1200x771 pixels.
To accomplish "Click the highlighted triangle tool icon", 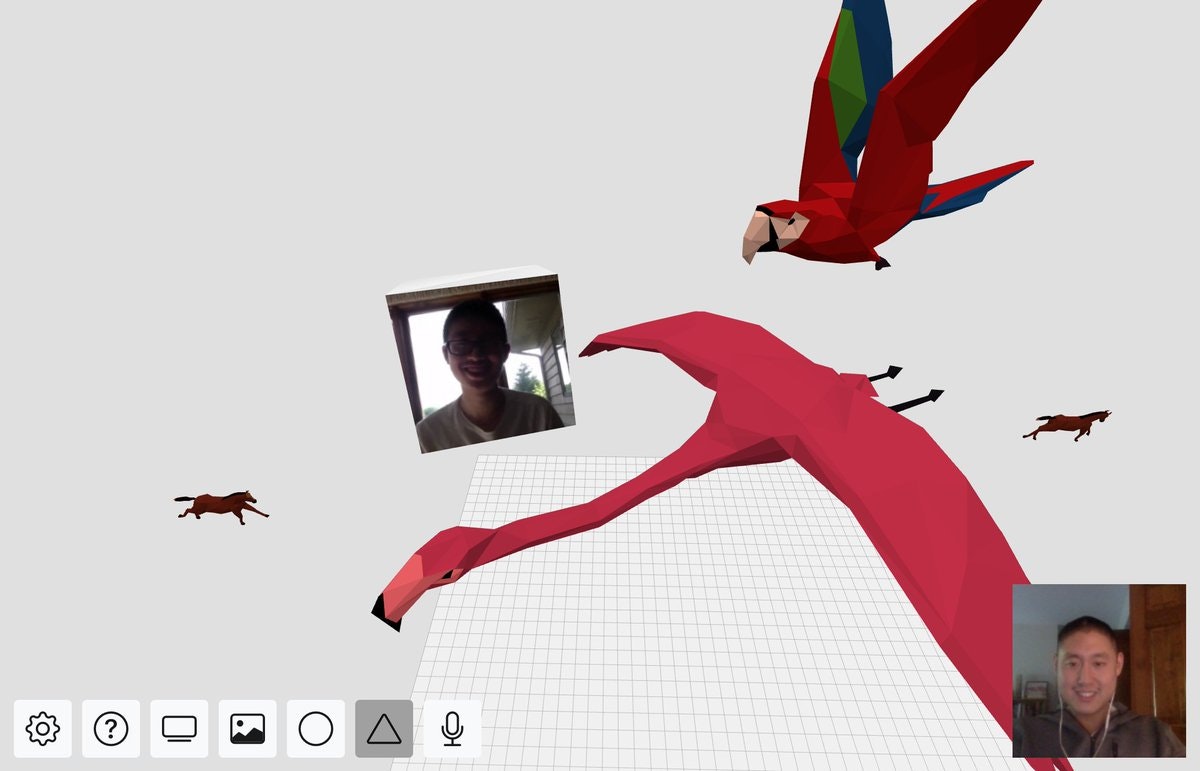I will click(x=383, y=728).
